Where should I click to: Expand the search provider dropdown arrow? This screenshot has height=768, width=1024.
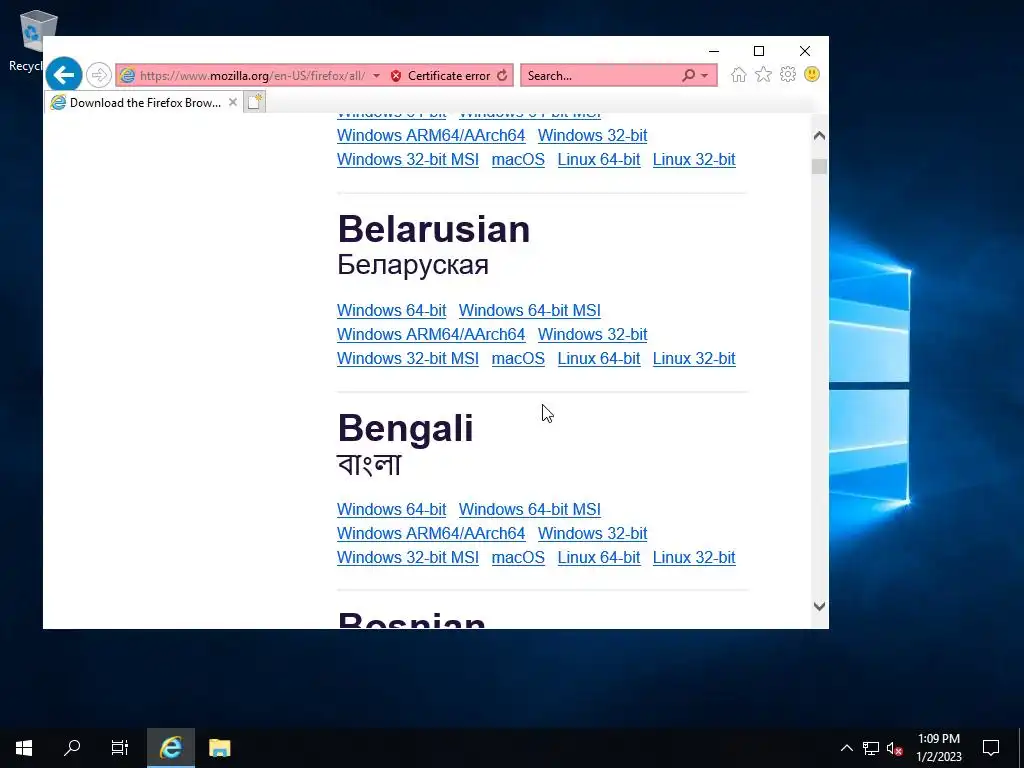[x=705, y=76]
